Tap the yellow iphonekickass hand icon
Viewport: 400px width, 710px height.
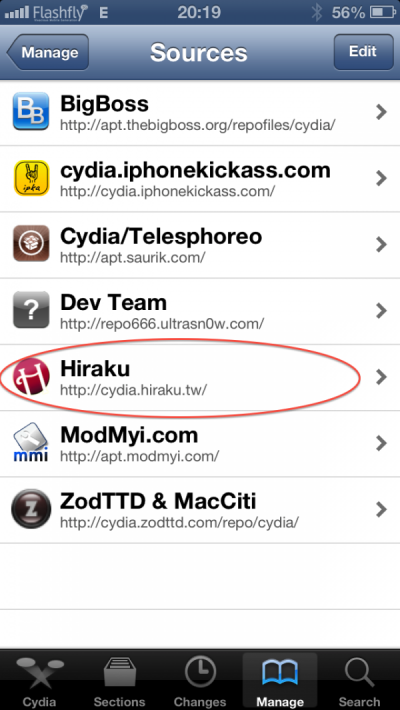pos(31,178)
